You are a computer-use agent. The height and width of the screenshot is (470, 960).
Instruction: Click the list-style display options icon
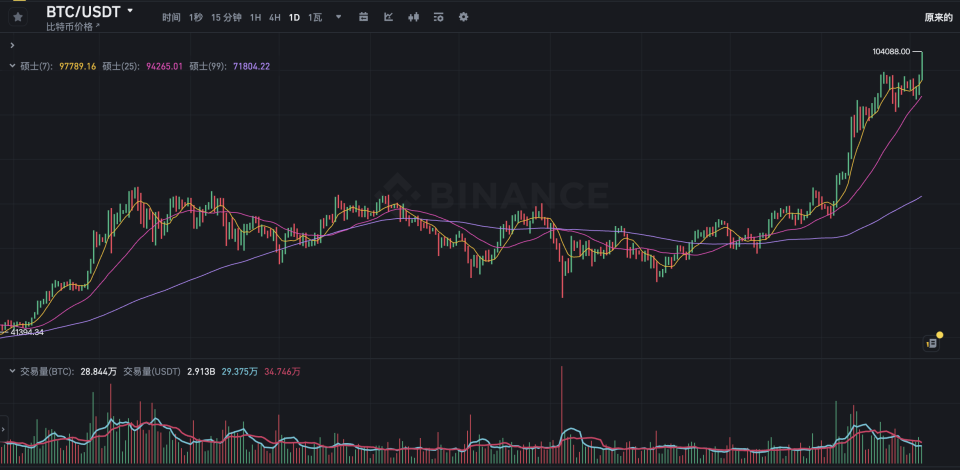point(438,17)
